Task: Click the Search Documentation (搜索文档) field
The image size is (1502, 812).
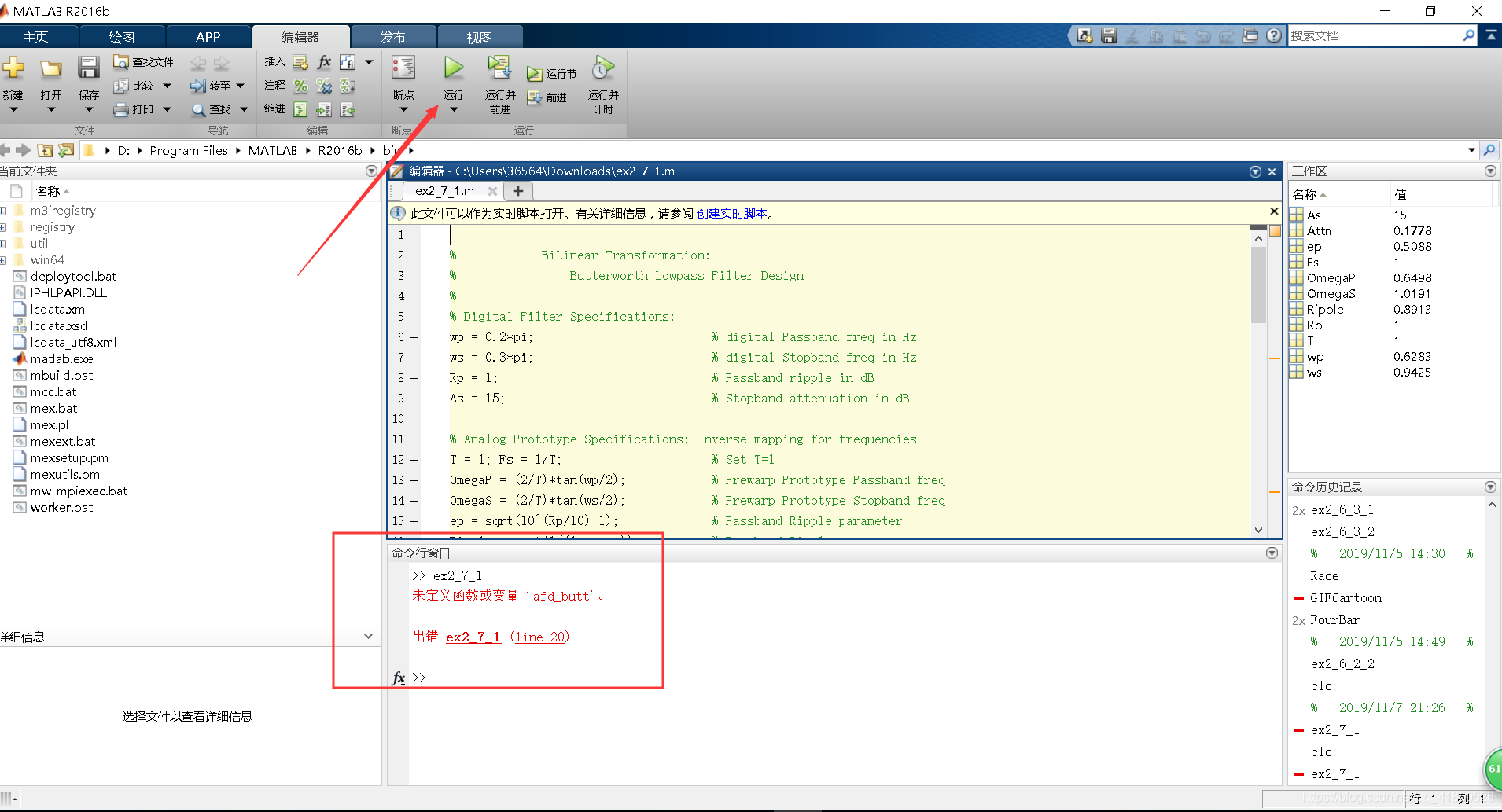Action: click(1375, 35)
